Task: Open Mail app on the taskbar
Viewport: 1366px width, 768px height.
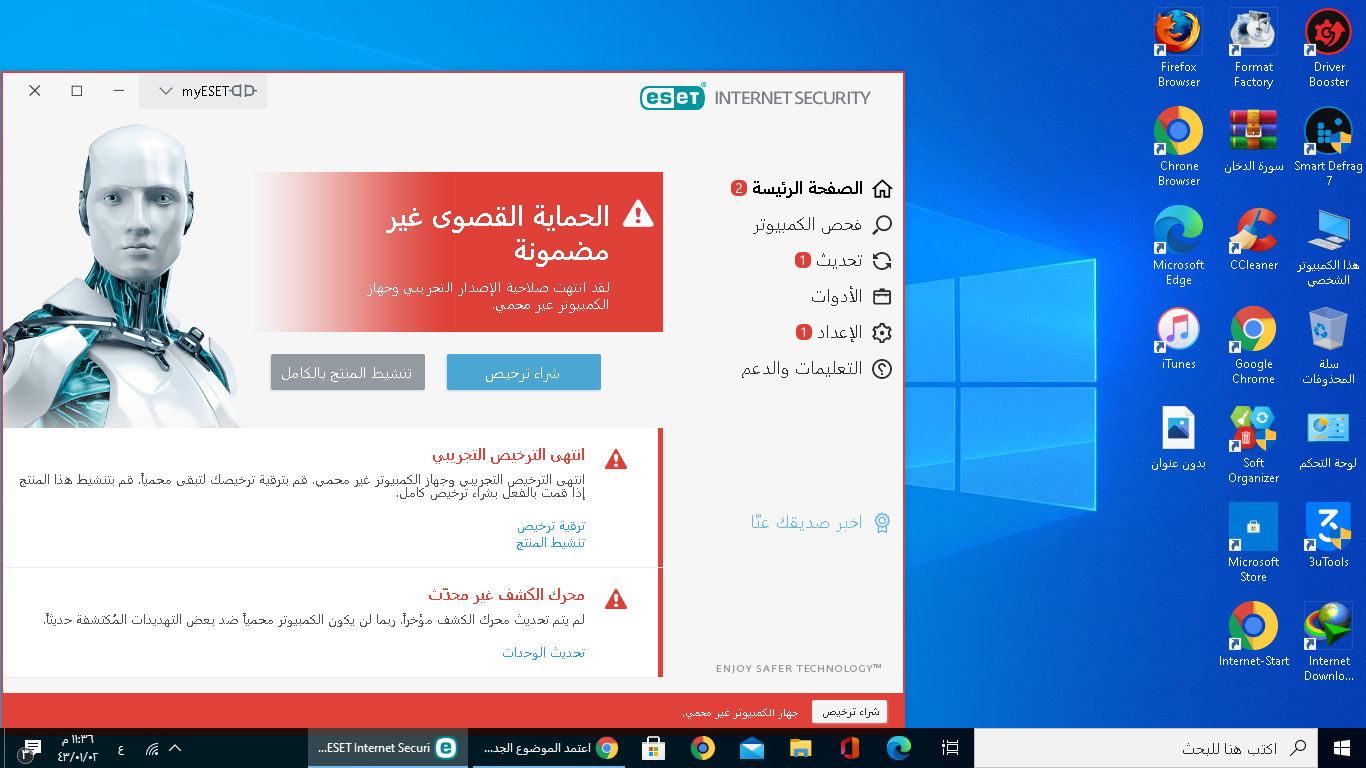Action: 752,748
